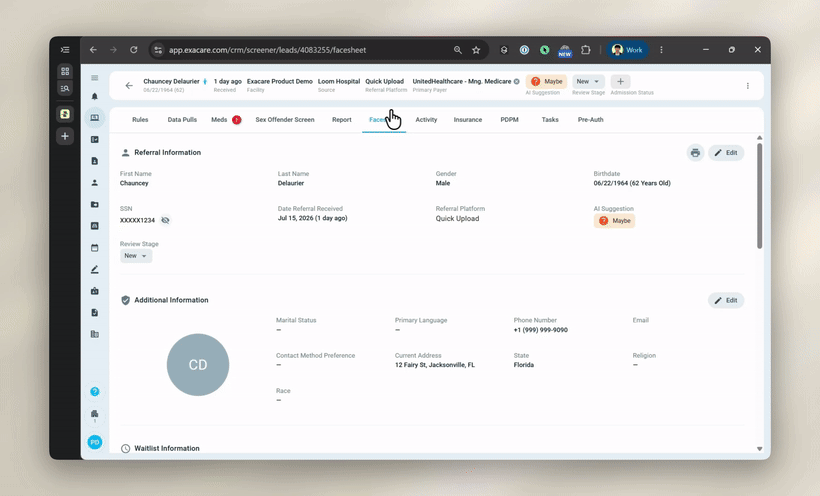Viewport: 820px width, 496px height.
Task: Click the scroll down arrow of page scrollbar
Action: (x=759, y=449)
